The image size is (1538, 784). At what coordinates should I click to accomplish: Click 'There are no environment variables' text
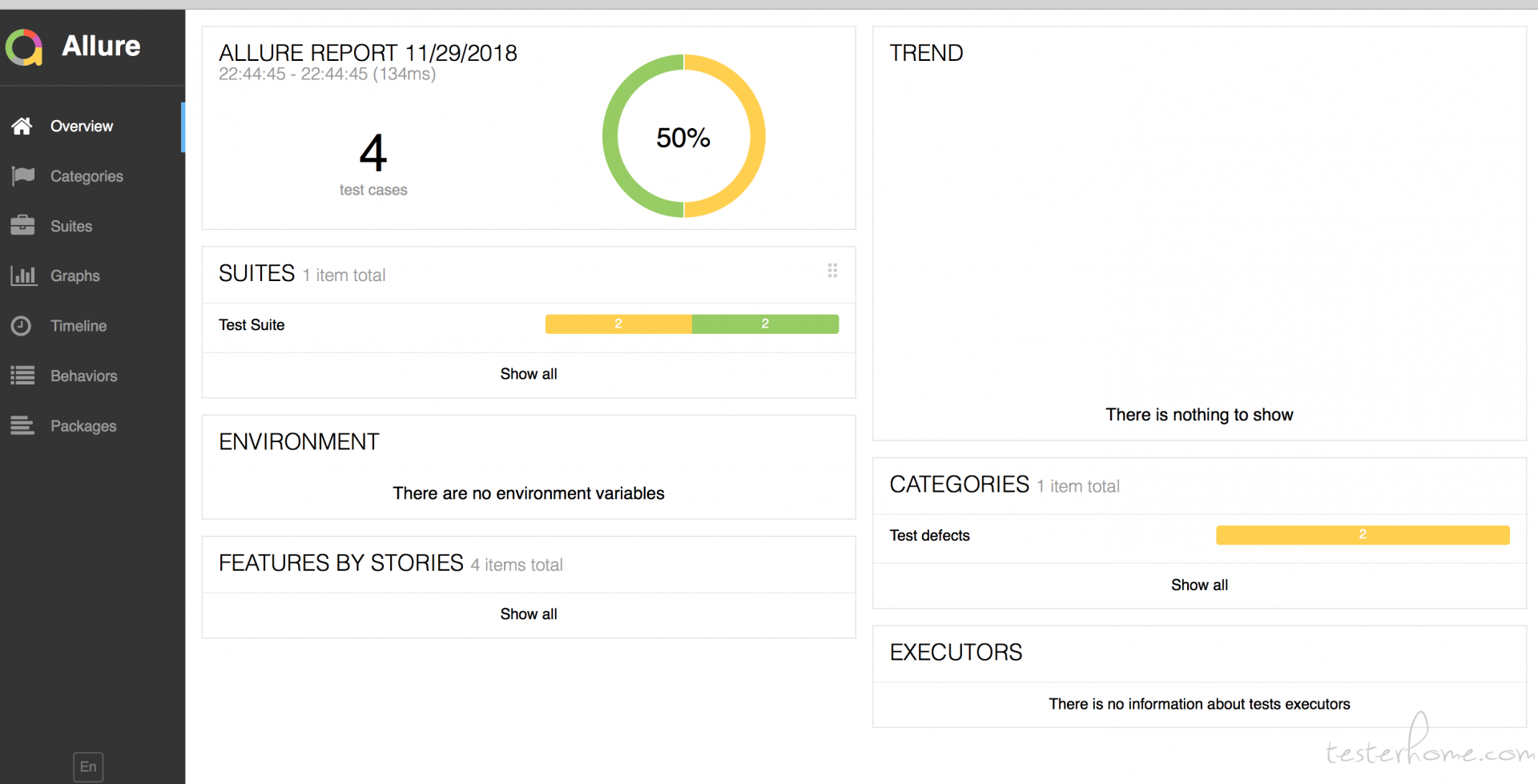529,493
